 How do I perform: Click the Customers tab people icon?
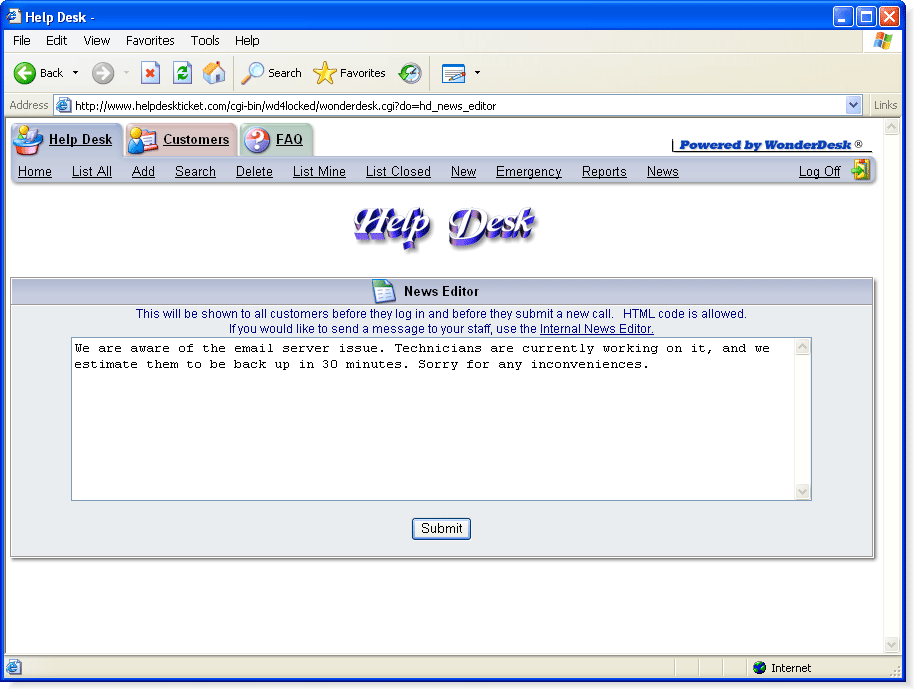pyautogui.click(x=143, y=140)
